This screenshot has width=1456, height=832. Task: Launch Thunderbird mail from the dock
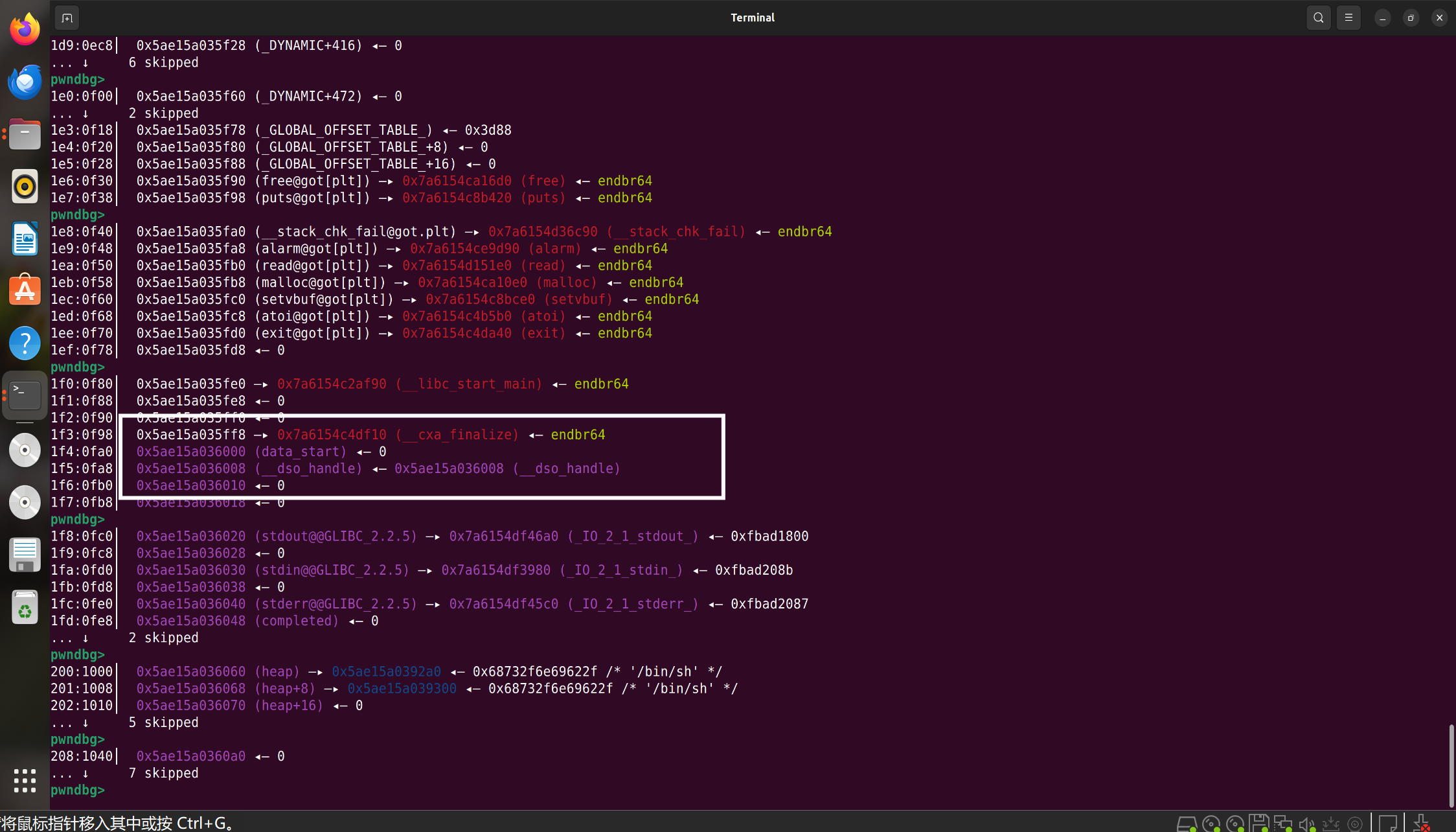tap(25, 82)
